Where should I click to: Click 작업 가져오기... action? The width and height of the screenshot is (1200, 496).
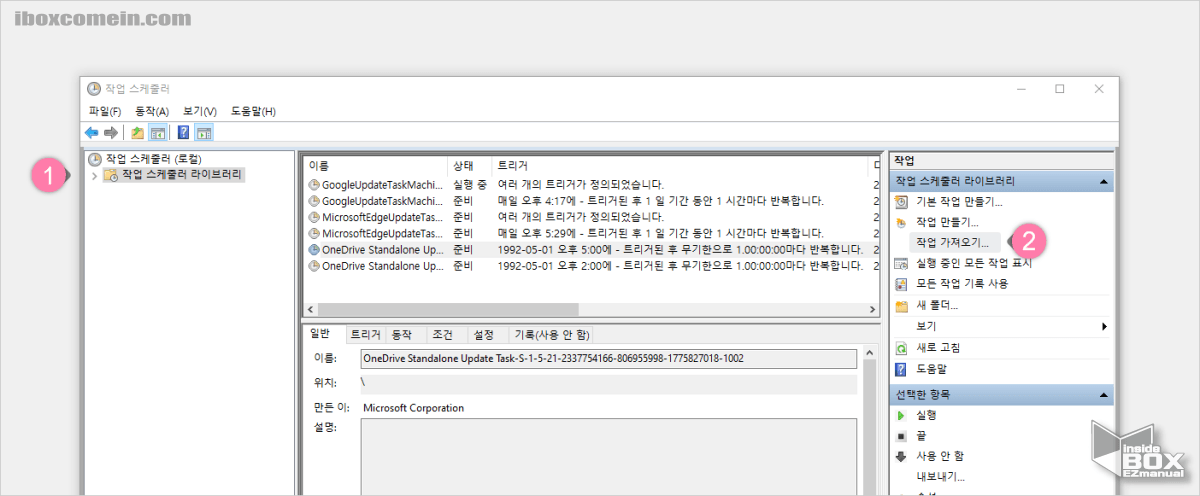coord(952,242)
